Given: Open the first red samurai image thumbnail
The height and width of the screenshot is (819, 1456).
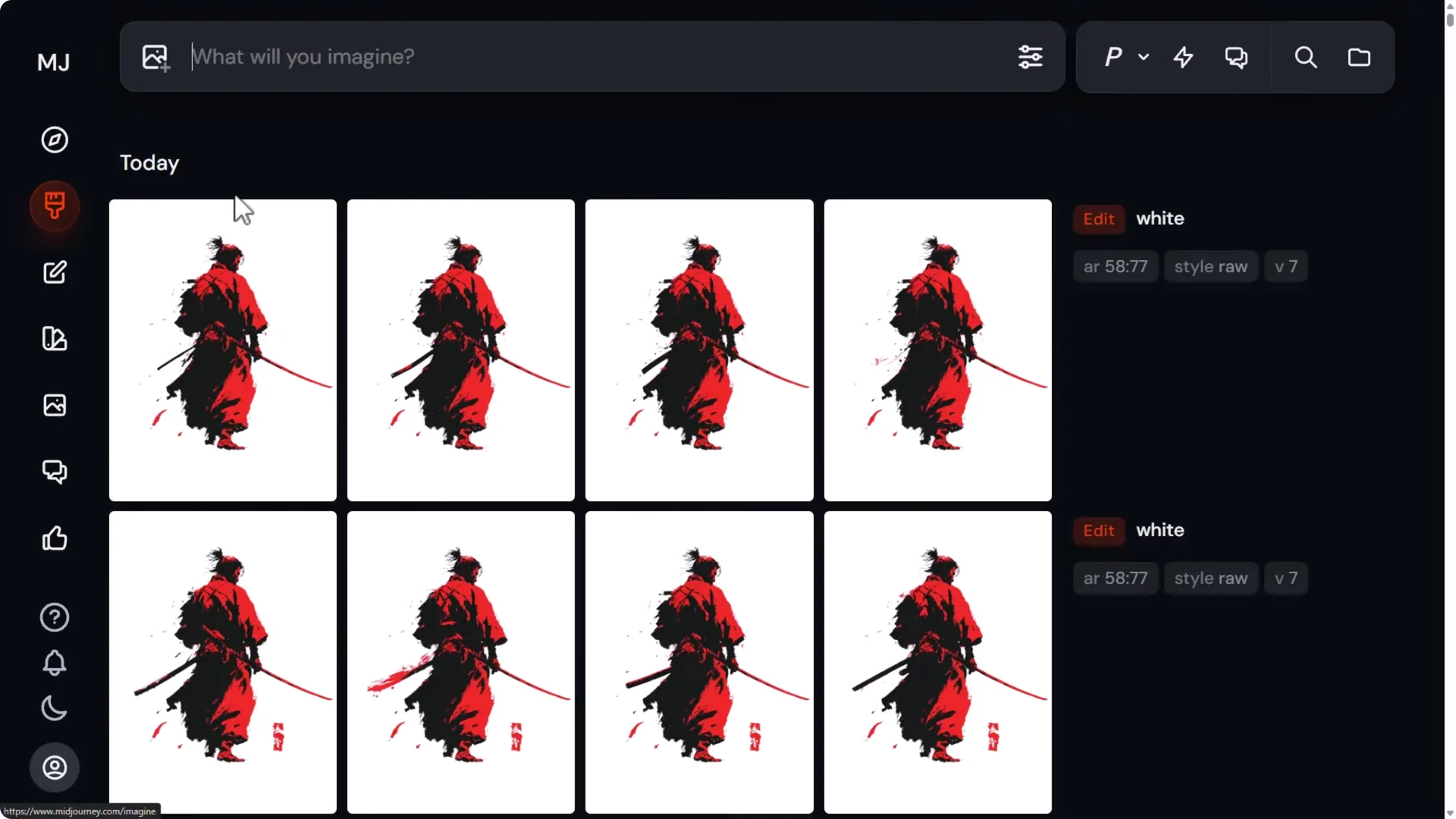Looking at the screenshot, I should (222, 350).
